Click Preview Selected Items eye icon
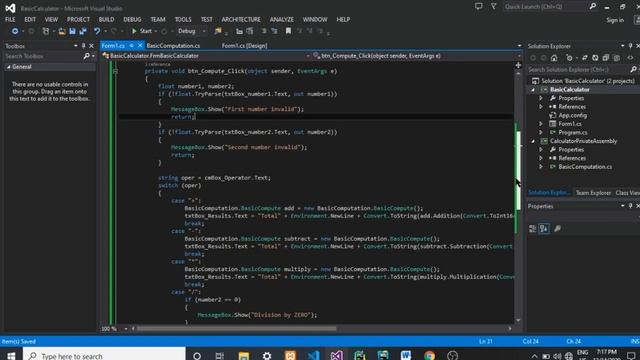 pyautogui.click(x=630, y=58)
